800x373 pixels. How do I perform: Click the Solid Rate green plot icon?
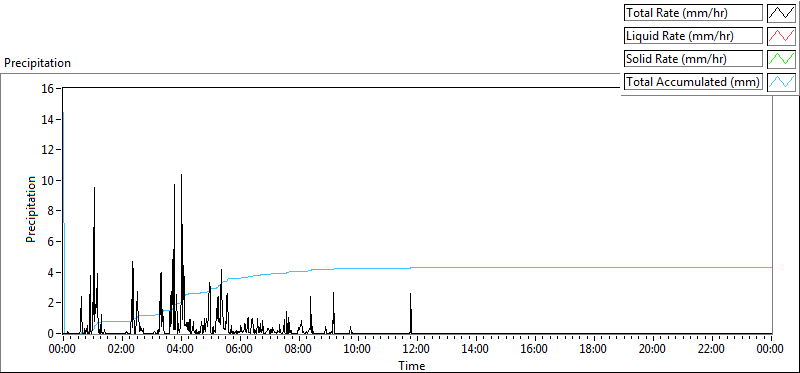[782, 59]
